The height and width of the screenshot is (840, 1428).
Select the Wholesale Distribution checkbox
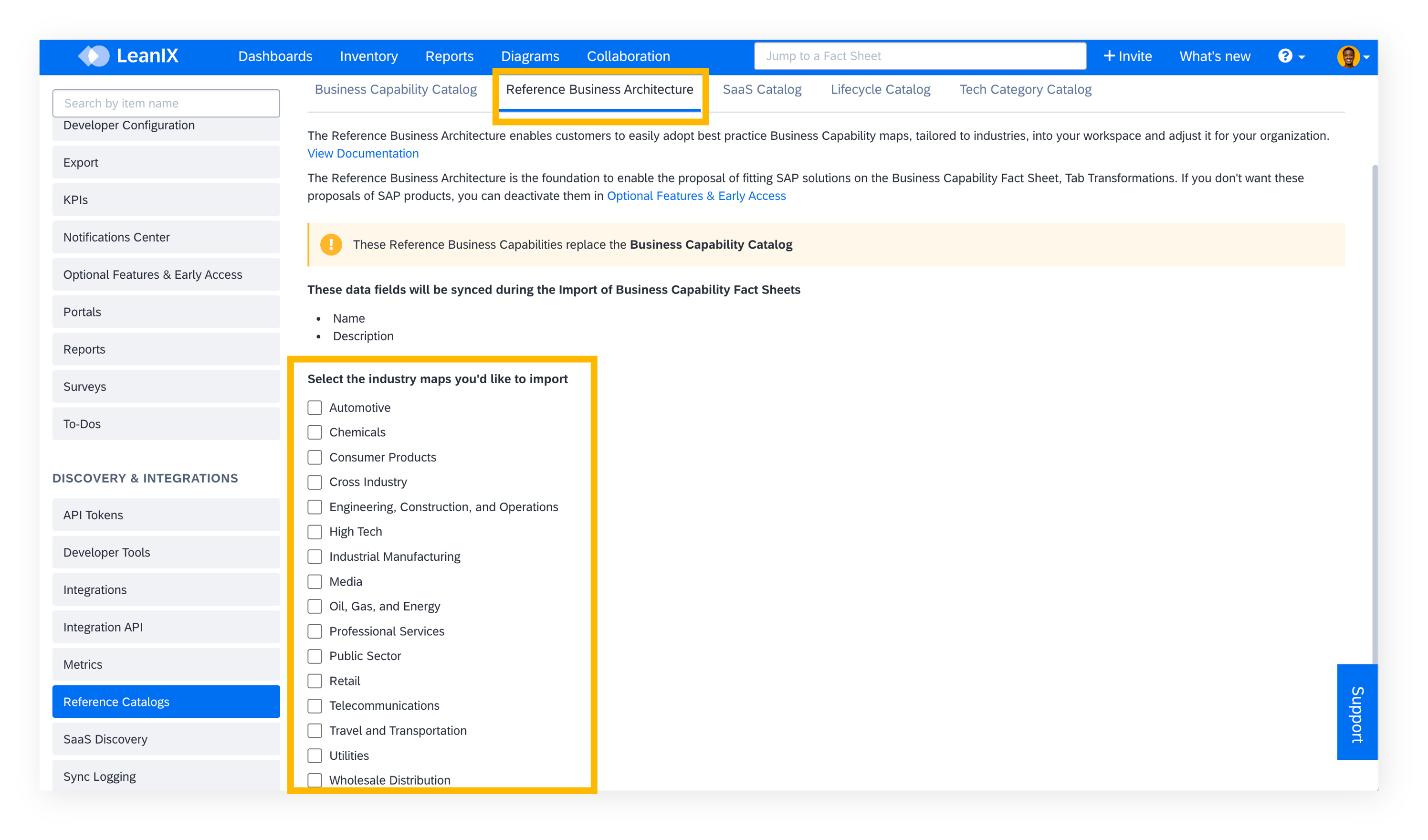pos(315,780)
